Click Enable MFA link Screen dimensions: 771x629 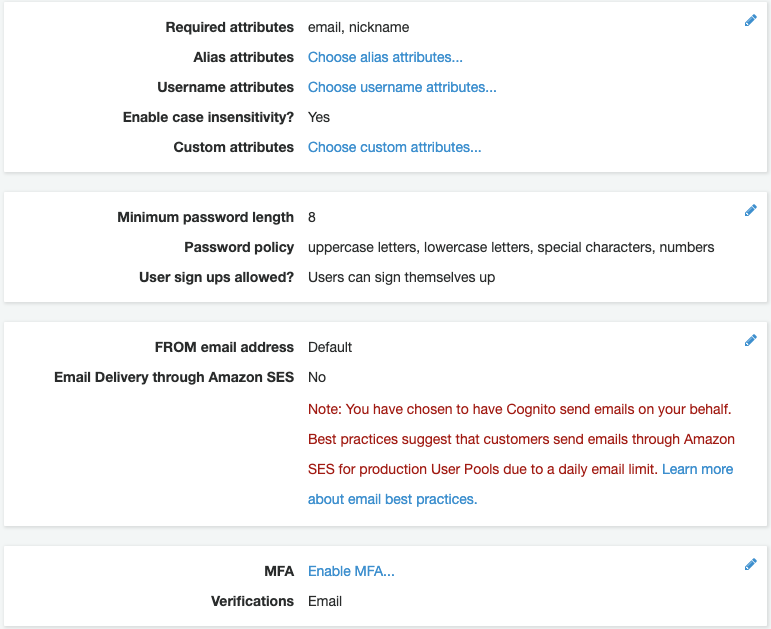351,571
